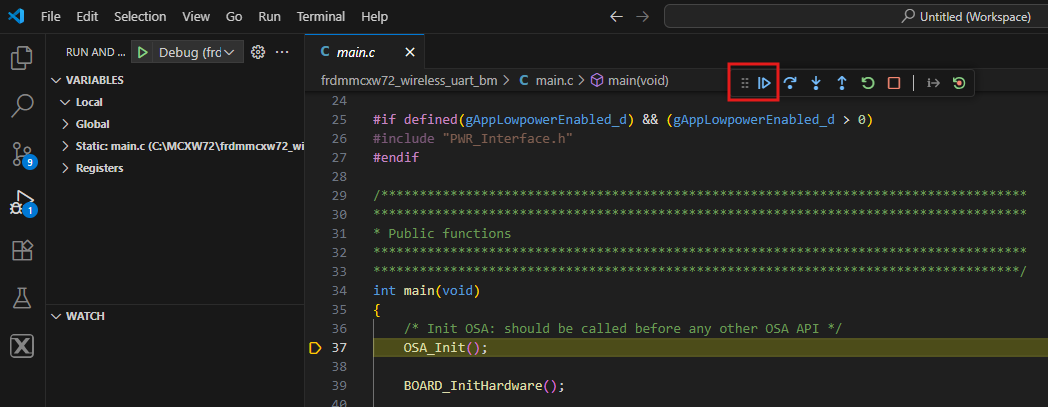Click the Untitled (Workspace) search box

coord(856,17)
